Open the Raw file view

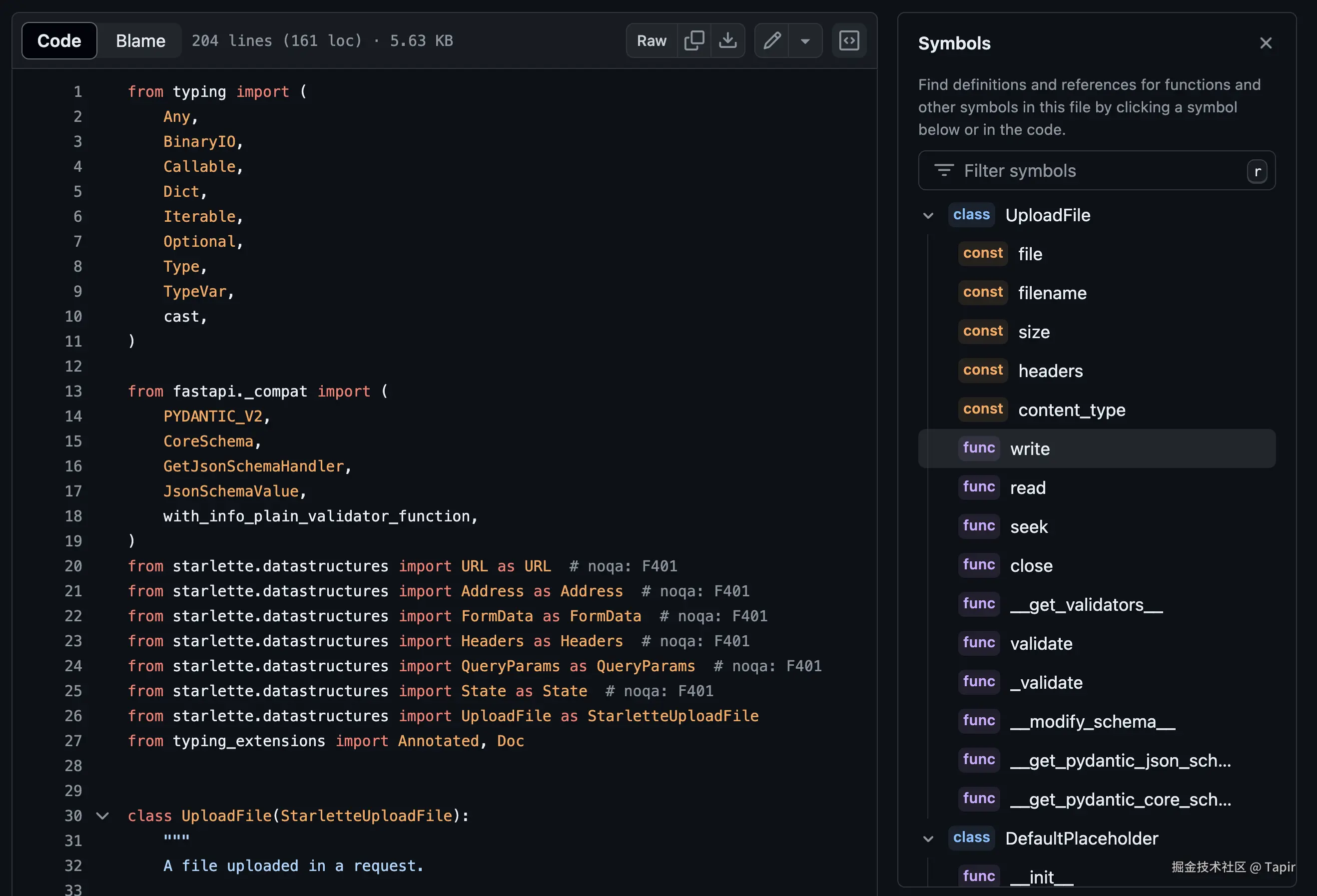[651, 41]
